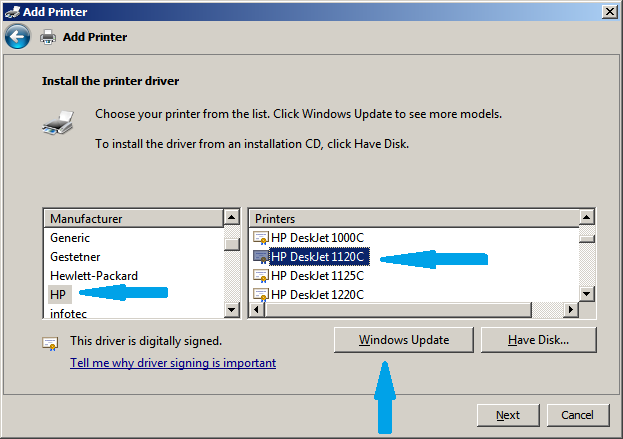Click the Manufacturer list scroll up arrow
This screenshot has height=439, width=623.
coord(232,217)
